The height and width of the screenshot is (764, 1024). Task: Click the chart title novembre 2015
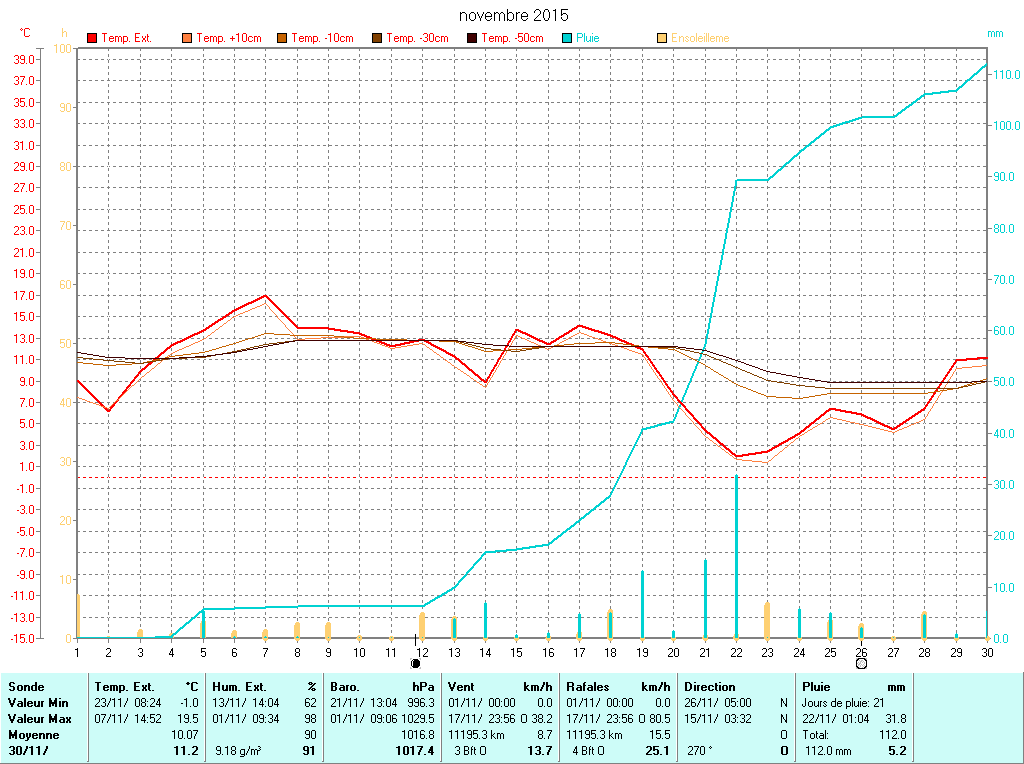tap(513, 15)
